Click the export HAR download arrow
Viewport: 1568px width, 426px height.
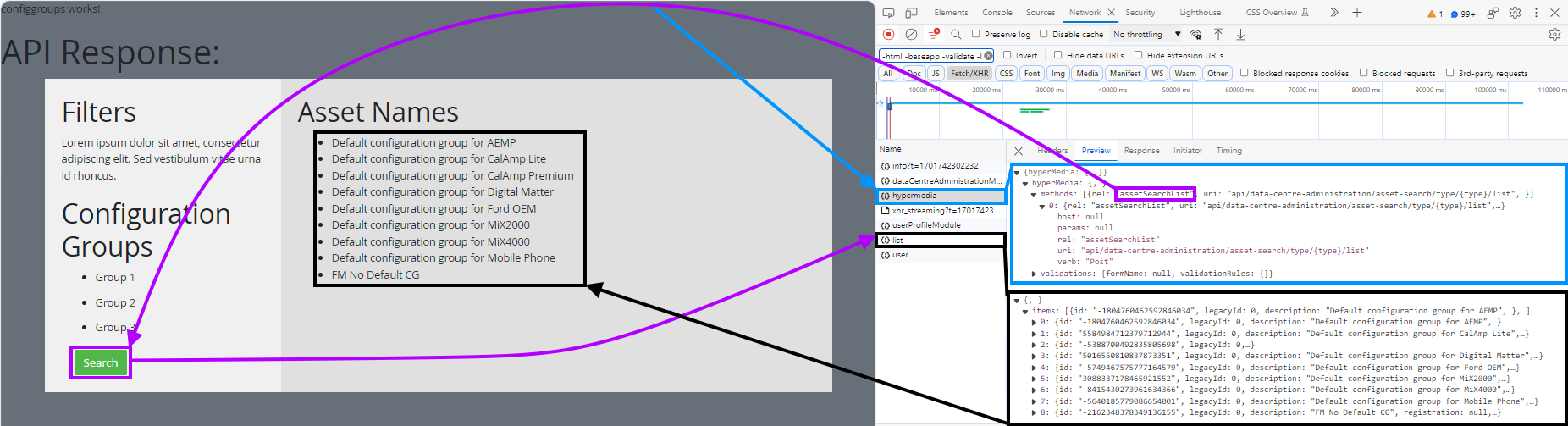(1240, 35)
